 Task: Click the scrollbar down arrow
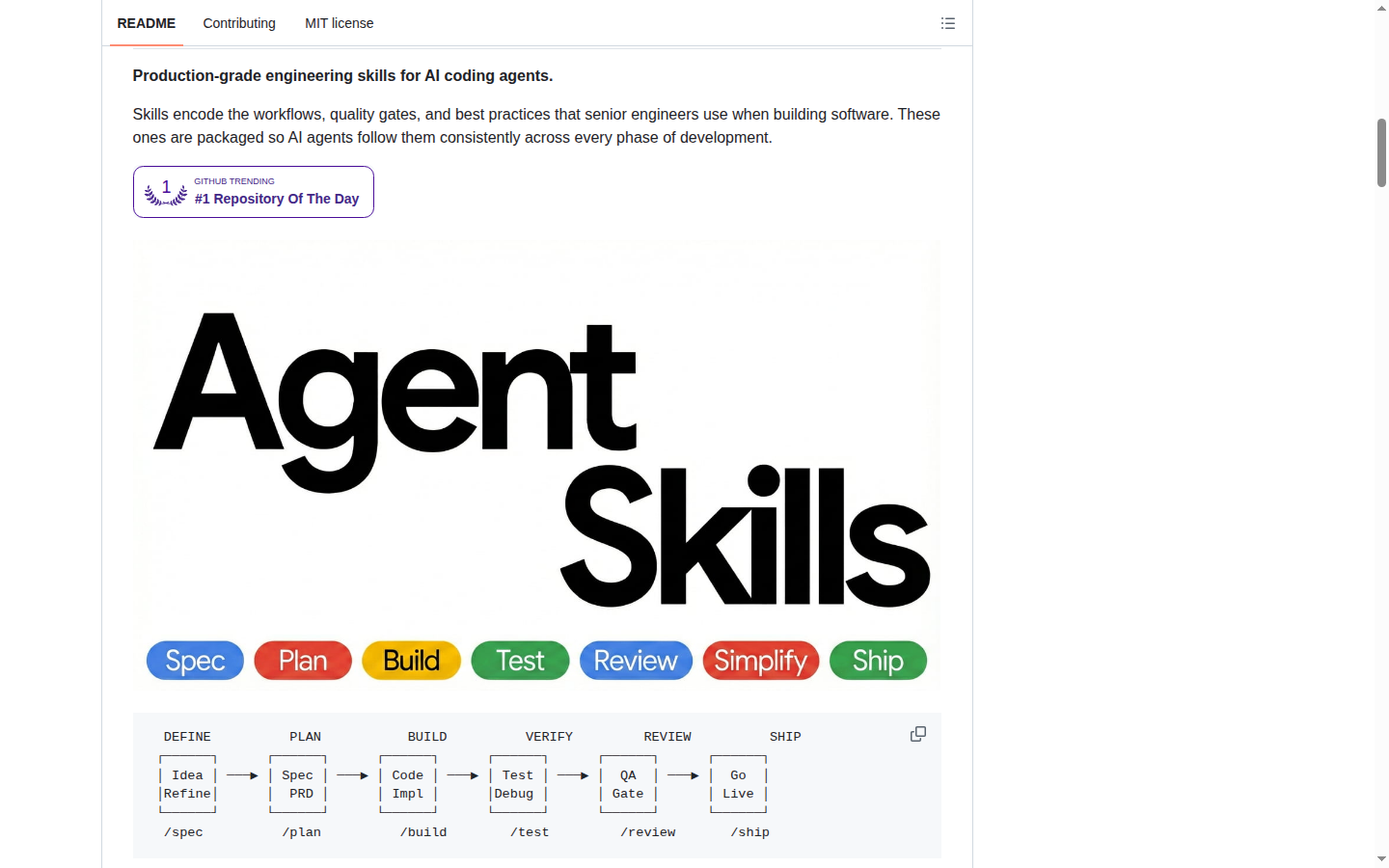1381,859
